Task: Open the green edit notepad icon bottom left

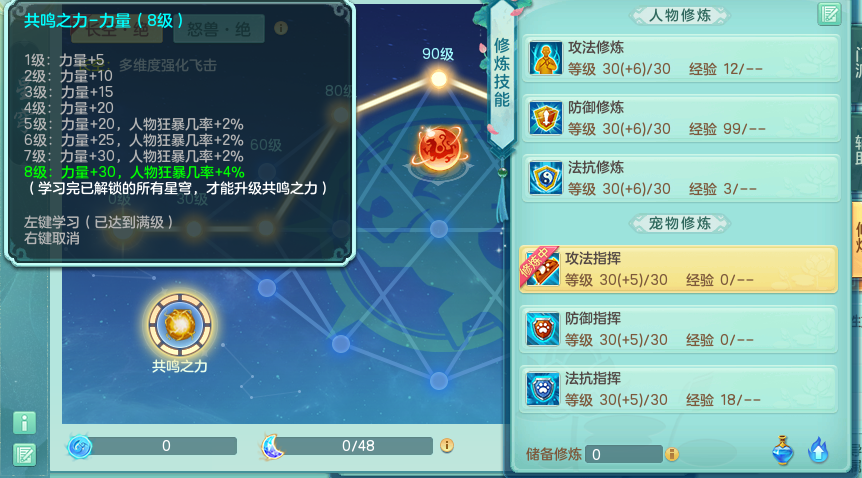Action: tap(24, 454)
